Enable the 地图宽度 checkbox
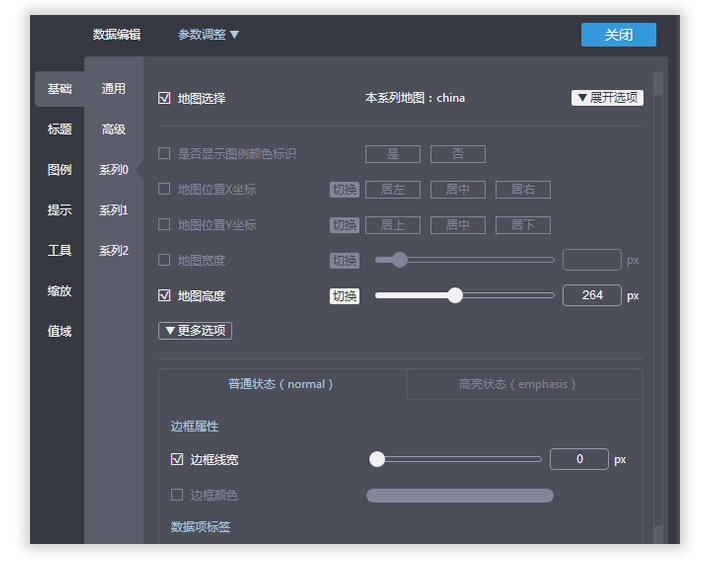Image resolution: width=710 pixels, height=562 pixels. point(164,260)
